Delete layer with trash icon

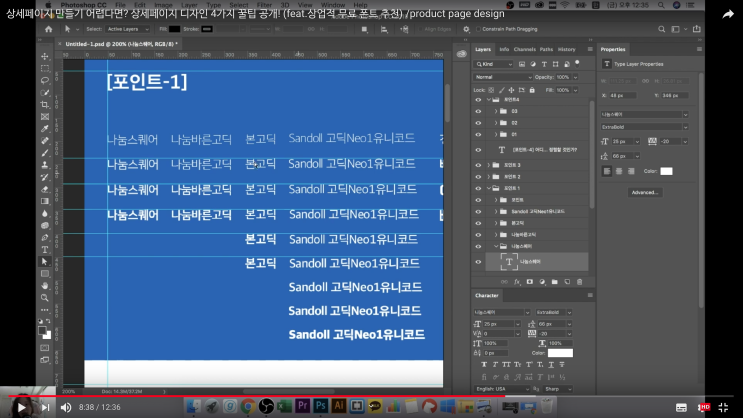pos(580,282)
